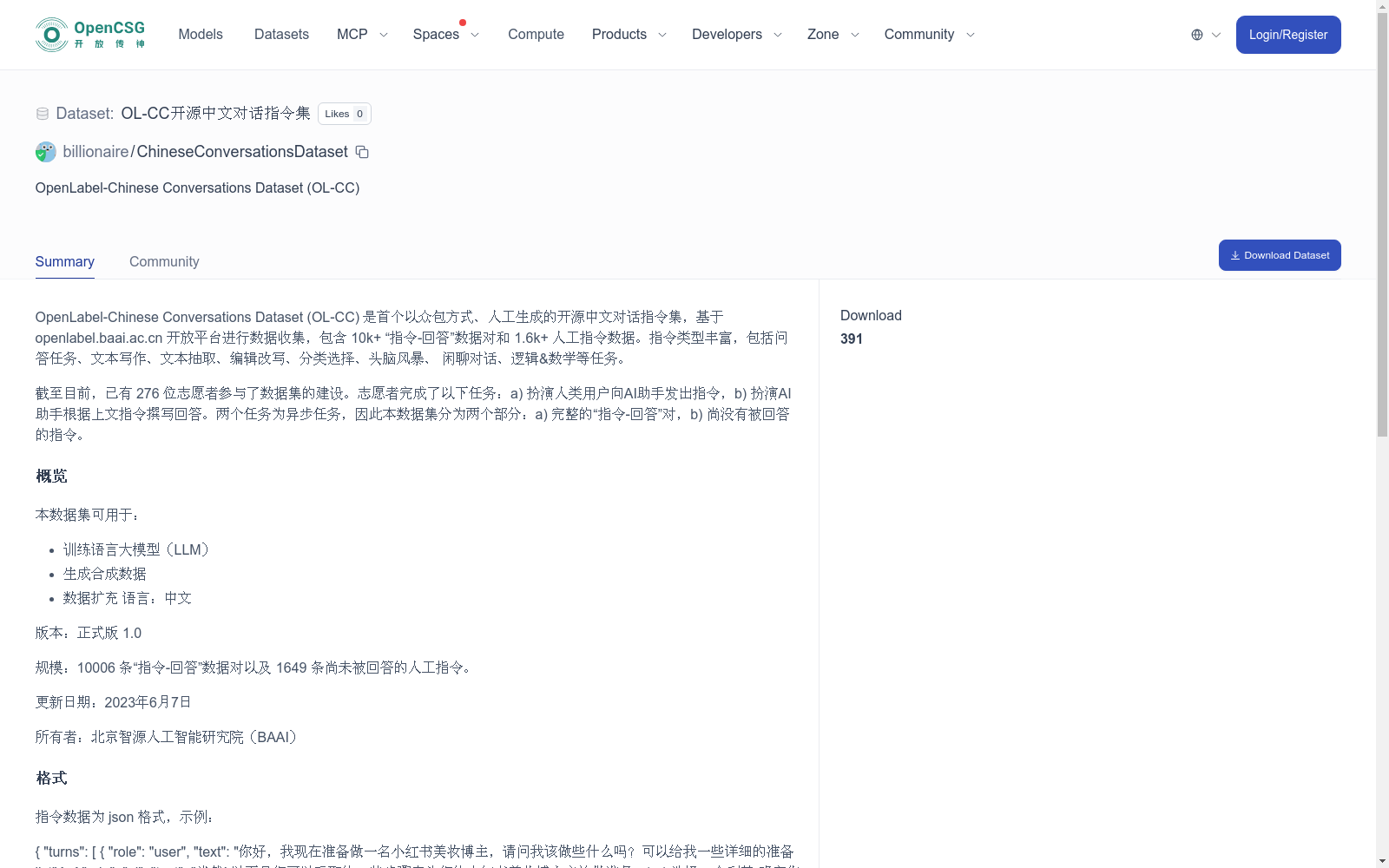Click the 更新日期：2023年6月7日 line

114,702
